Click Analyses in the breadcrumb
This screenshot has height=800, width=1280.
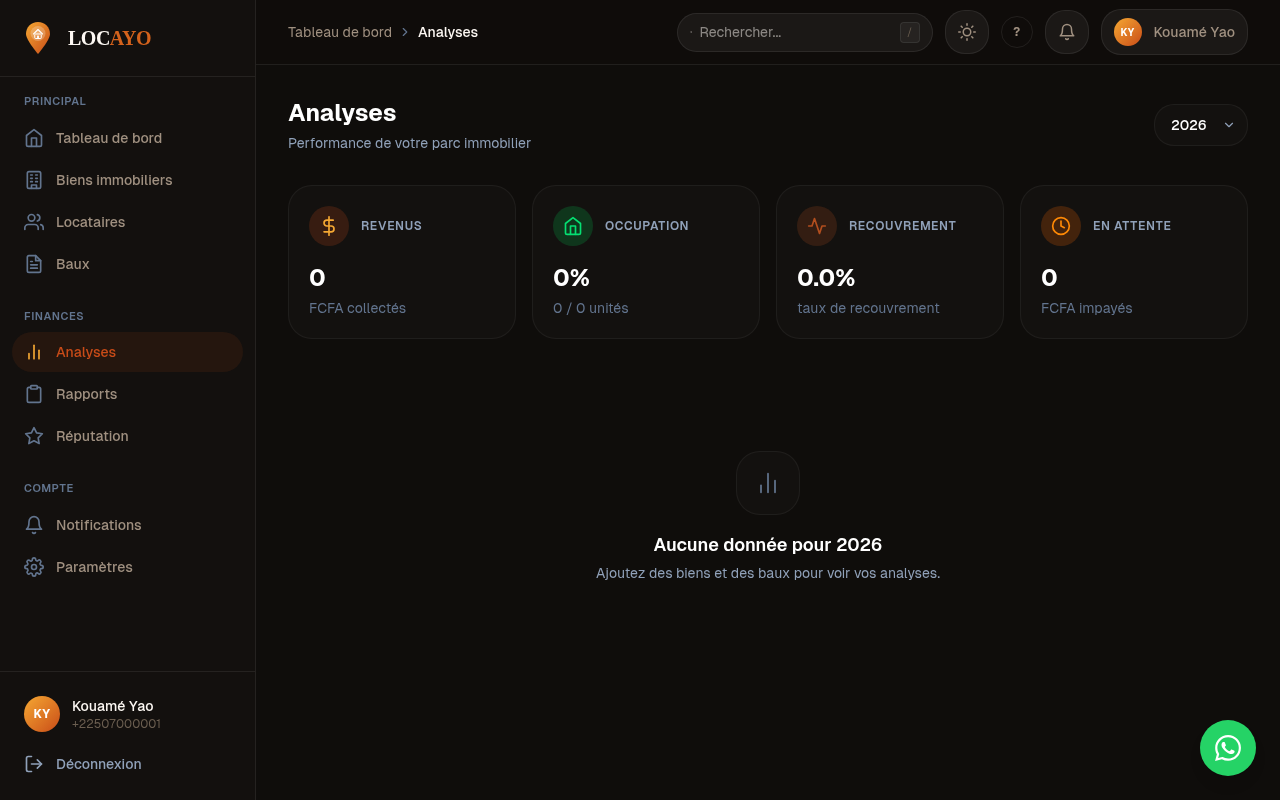click(448, 32)
